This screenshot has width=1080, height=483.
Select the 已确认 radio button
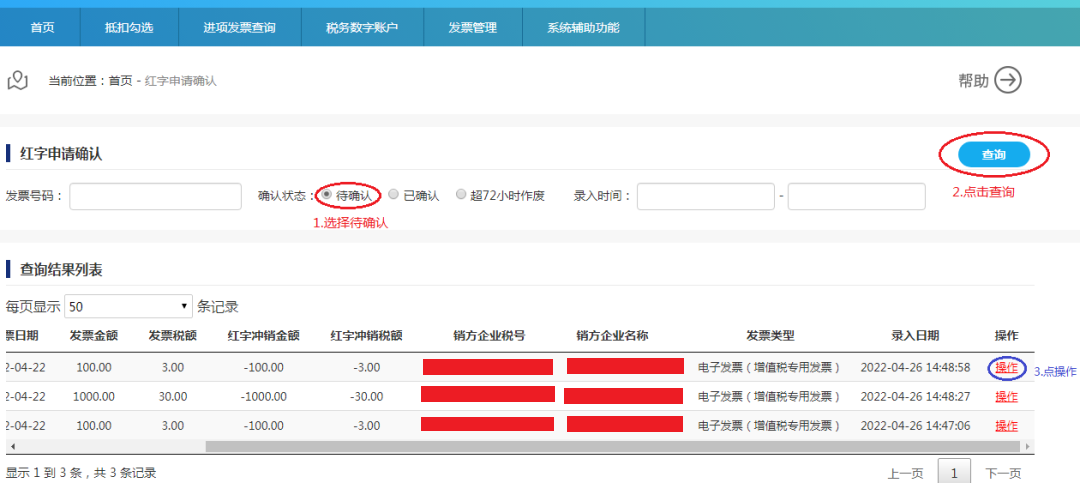click(x=394, y=195)
